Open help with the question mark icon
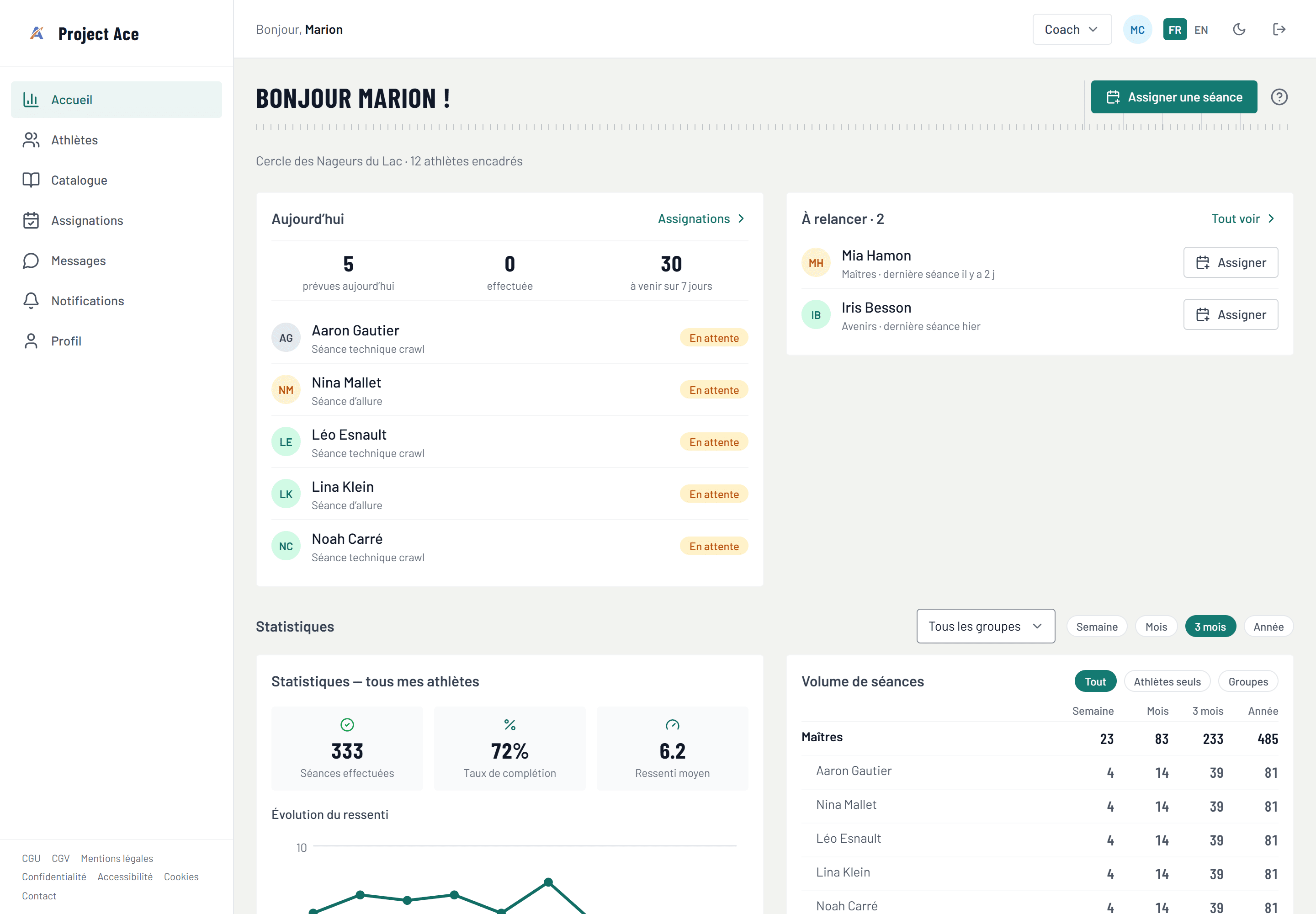 click(1279, 97)
